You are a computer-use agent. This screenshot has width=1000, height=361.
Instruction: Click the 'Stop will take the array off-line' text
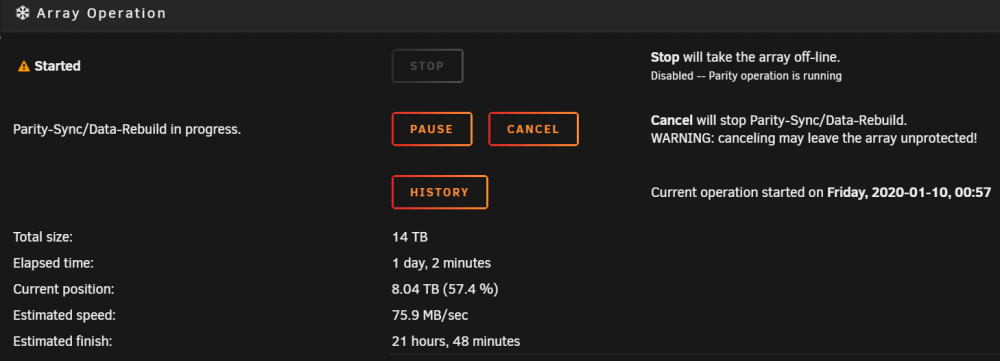[746, 57]
